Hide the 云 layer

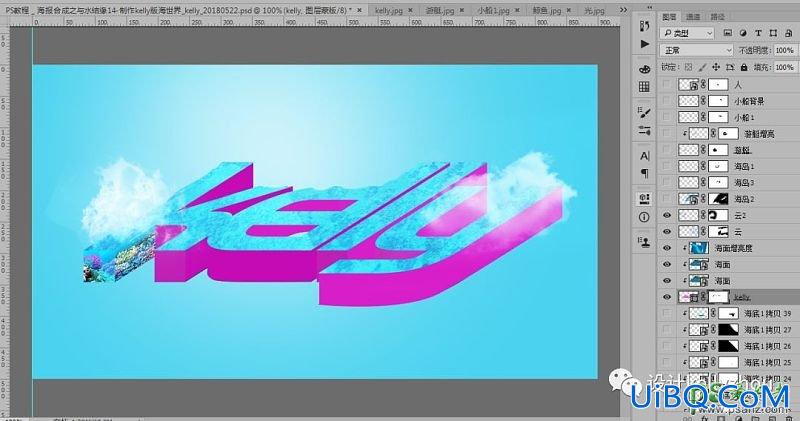[x=667, y=232]
